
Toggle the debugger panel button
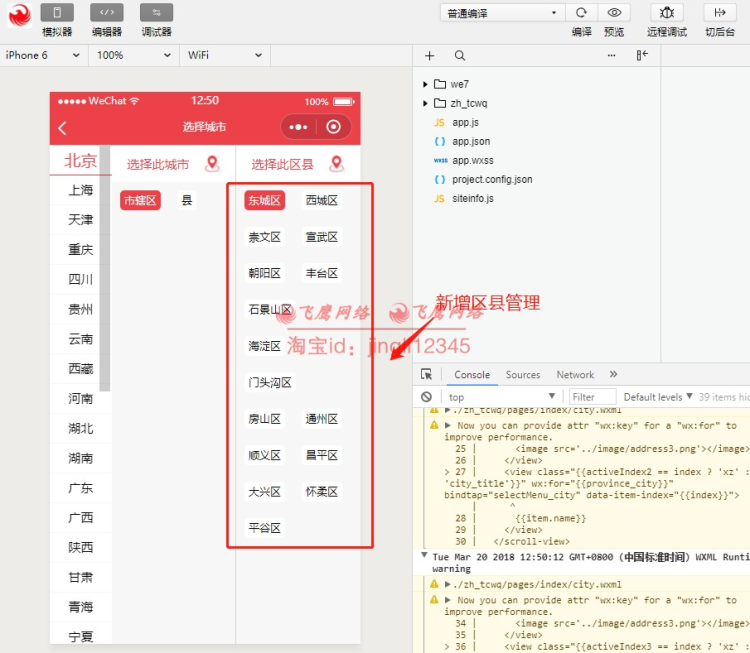pyautogui.click(x=156, y=13)
